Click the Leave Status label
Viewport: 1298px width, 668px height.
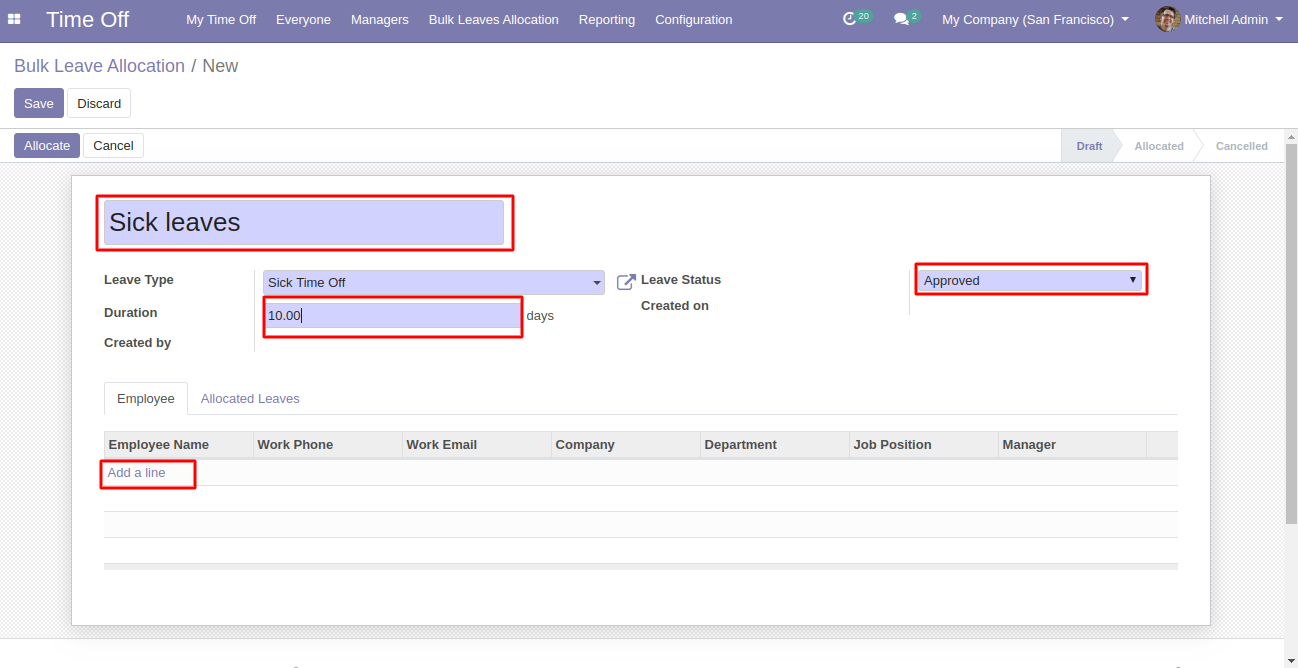[681, 280]
